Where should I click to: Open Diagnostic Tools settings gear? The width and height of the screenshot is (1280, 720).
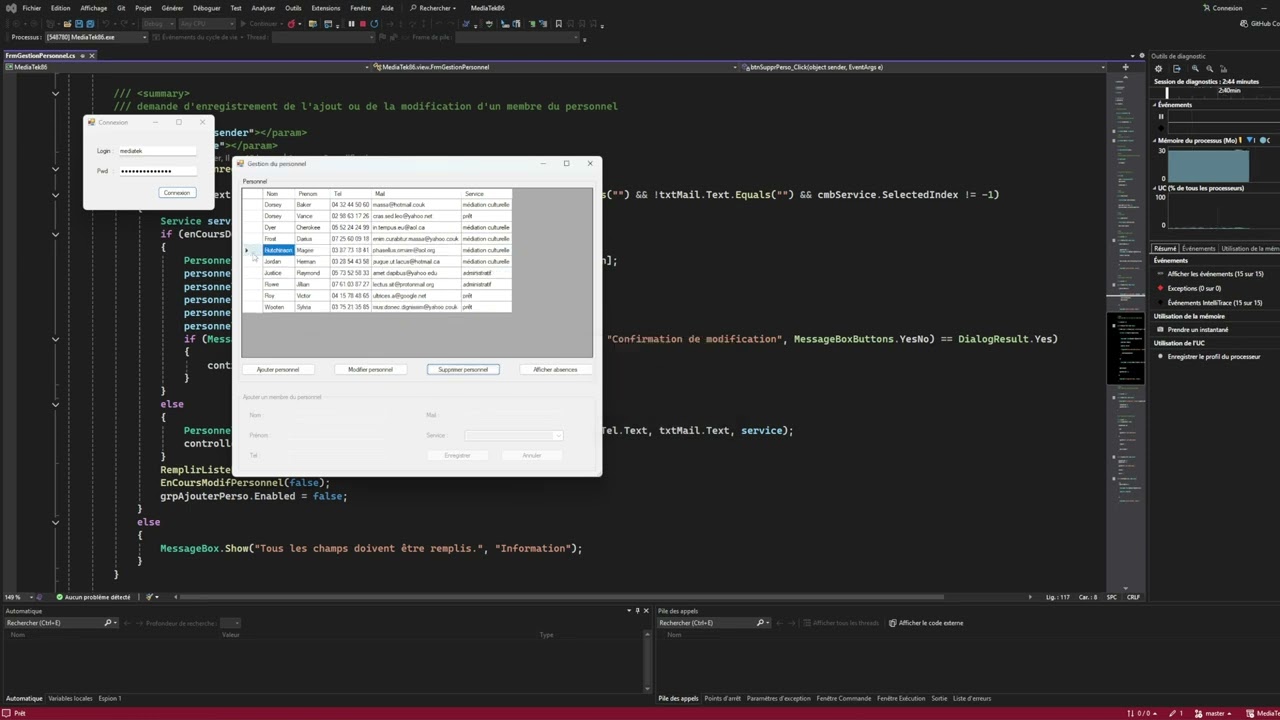(x=1159, y=69)
